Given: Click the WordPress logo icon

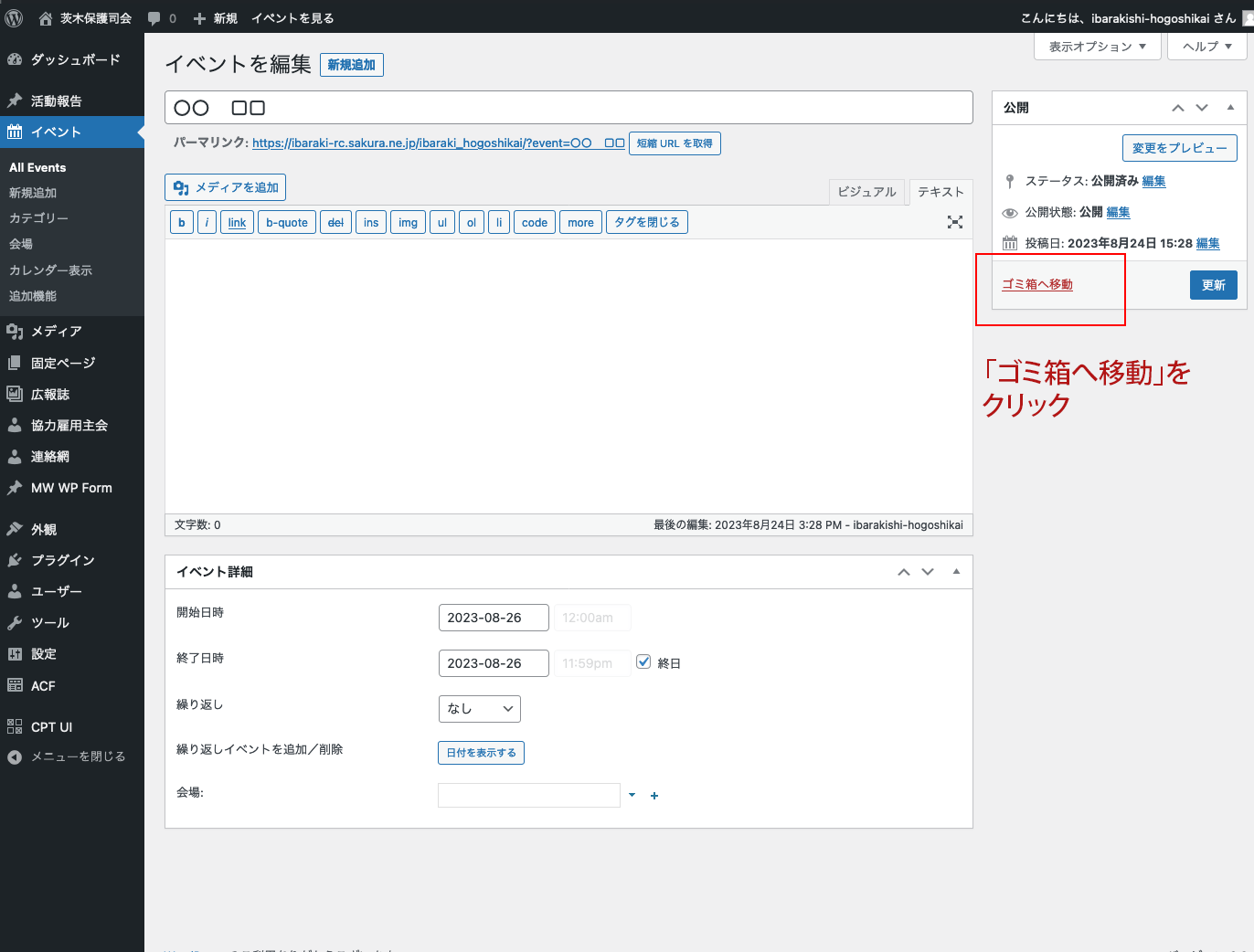Looking at the screenshot, I should [14, 17].
